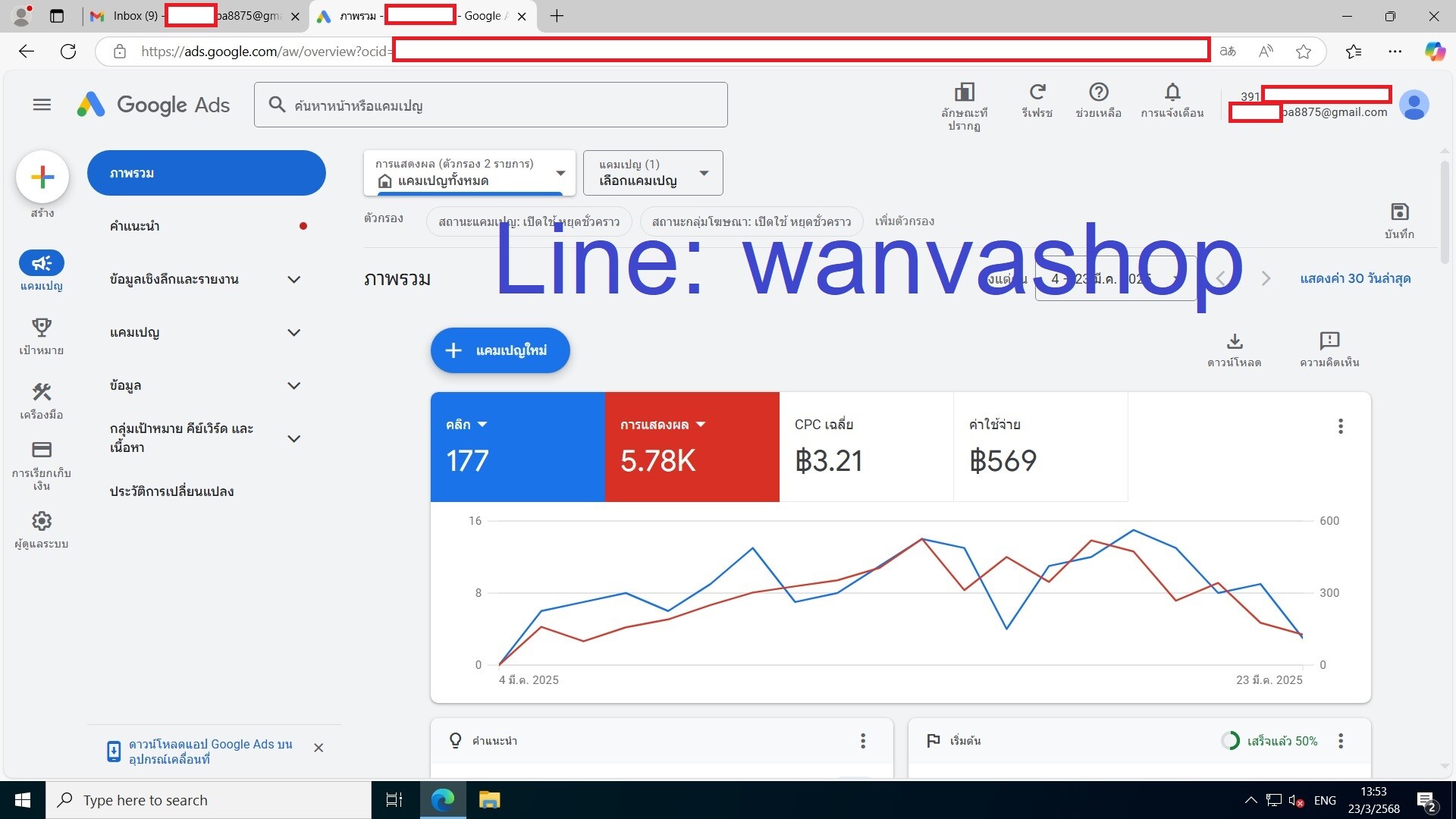The width and height of the screenshot is (1456, 819).
Task: Open Task View in the taskbar
Action: 394,800
